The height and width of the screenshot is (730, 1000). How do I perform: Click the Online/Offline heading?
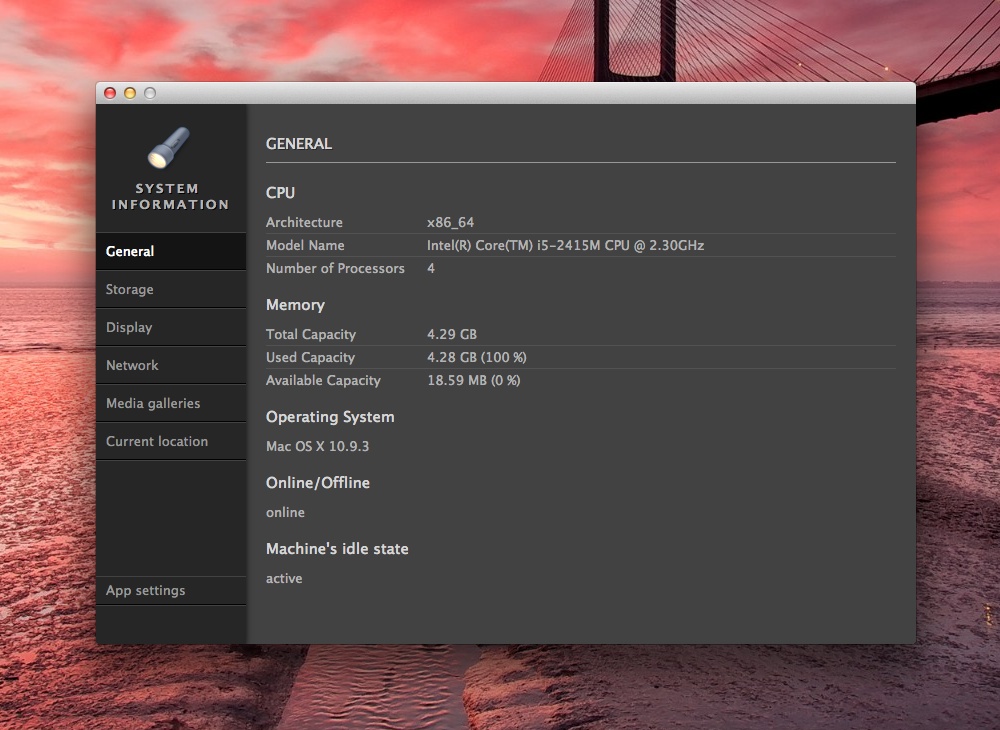(x=318, y=483)
